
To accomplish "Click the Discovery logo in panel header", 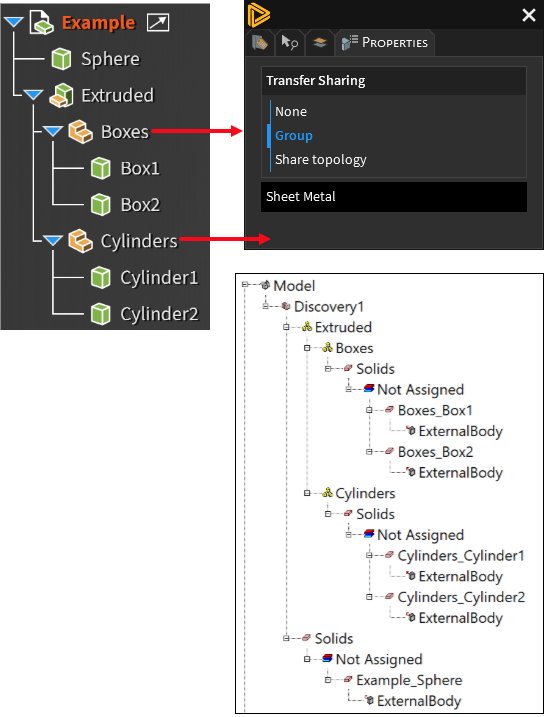I will (x=258, y=15).
